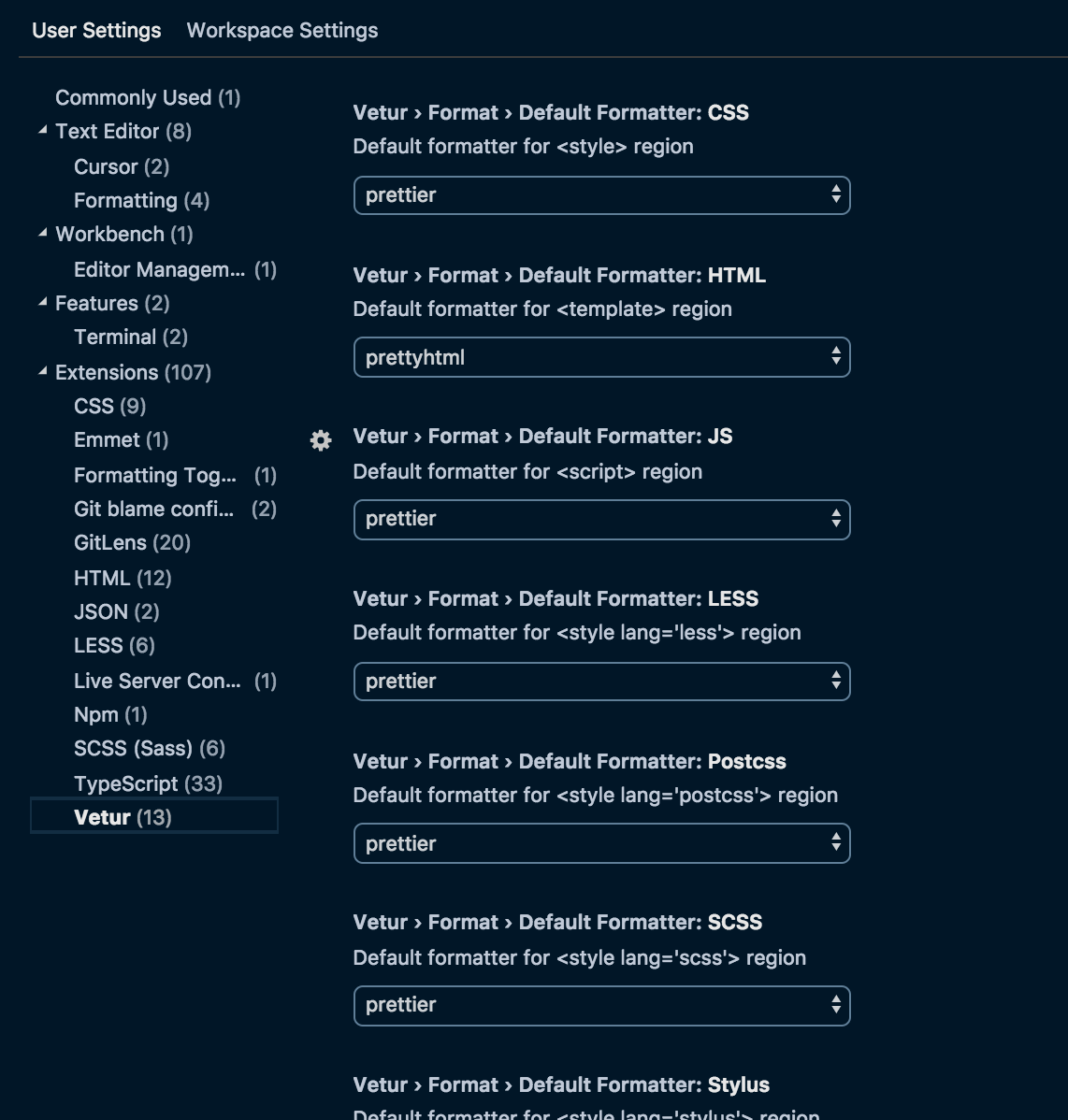
Task: Collapse the Workbench tree section
Action: coord(43,233)
